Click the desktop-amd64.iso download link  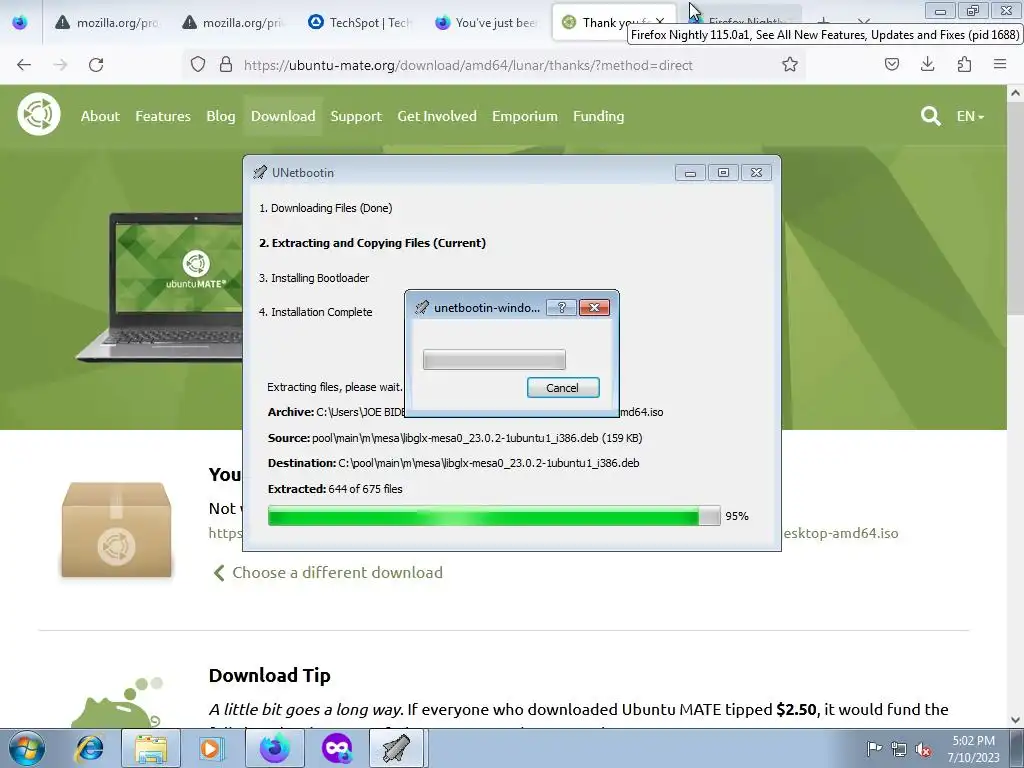pyautogui.click(x=840, y=533)
